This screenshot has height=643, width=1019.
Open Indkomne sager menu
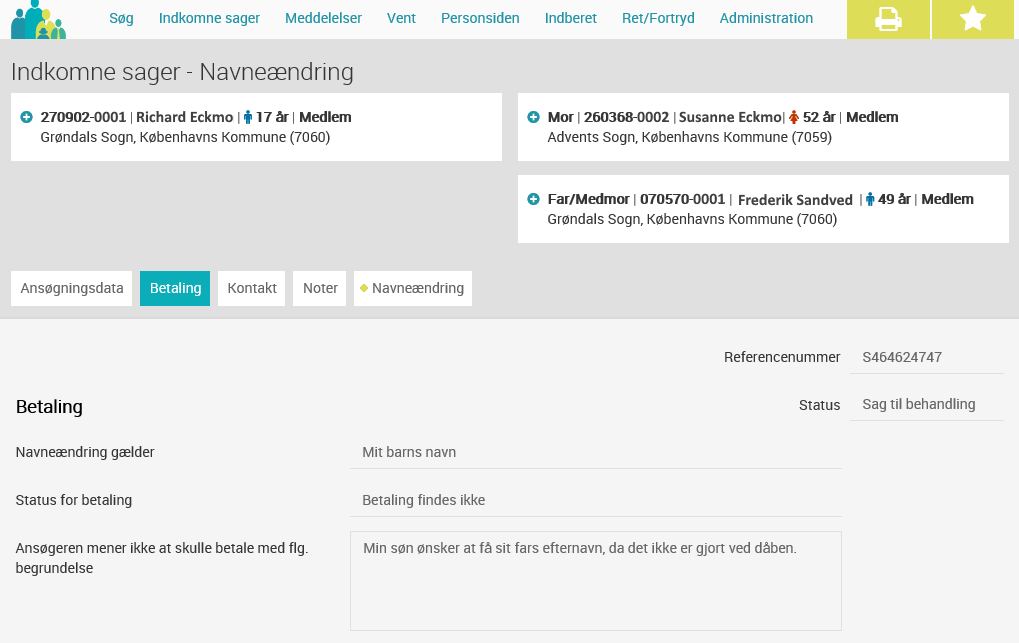[x=209, y=18]
